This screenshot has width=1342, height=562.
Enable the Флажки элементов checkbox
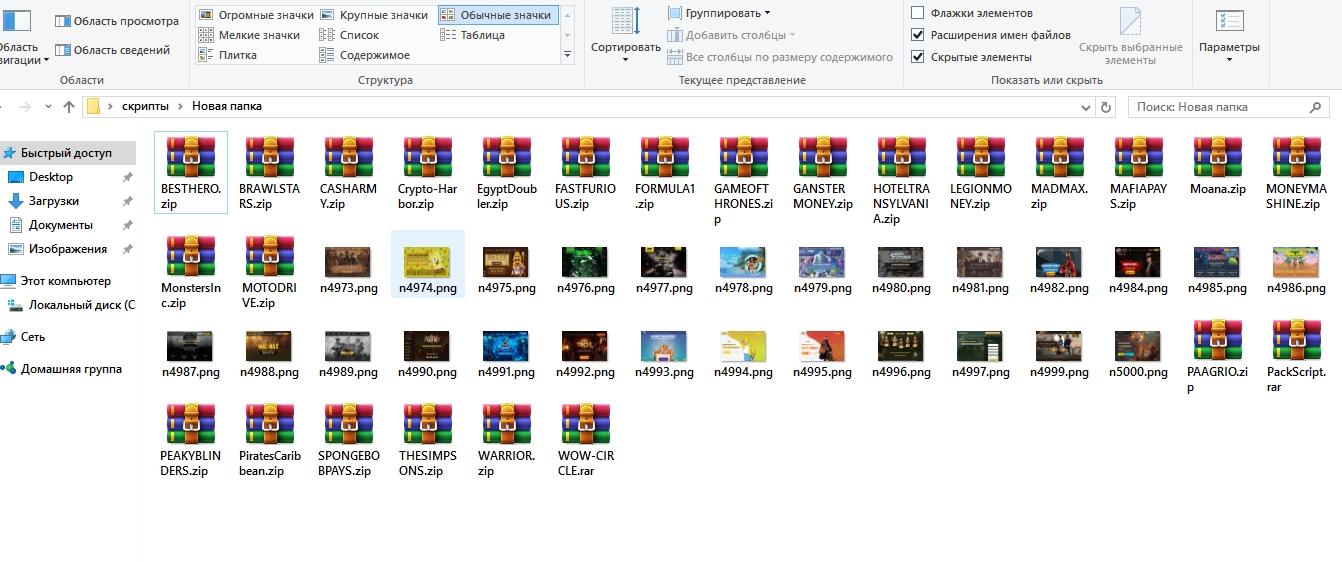[917, 13]
